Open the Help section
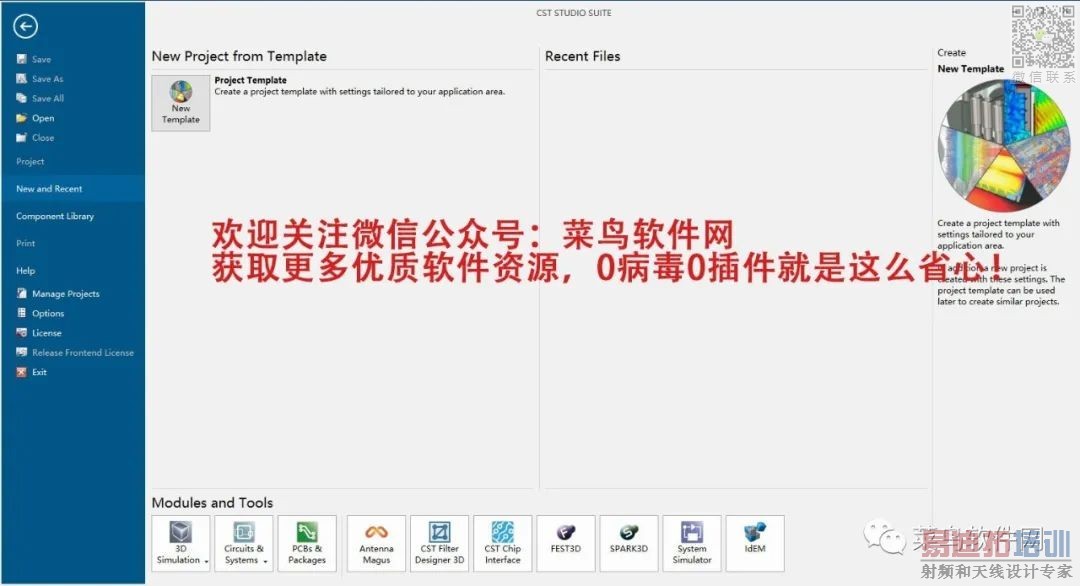This screenshot has height=586, width=1080. [x=25, y=271]
